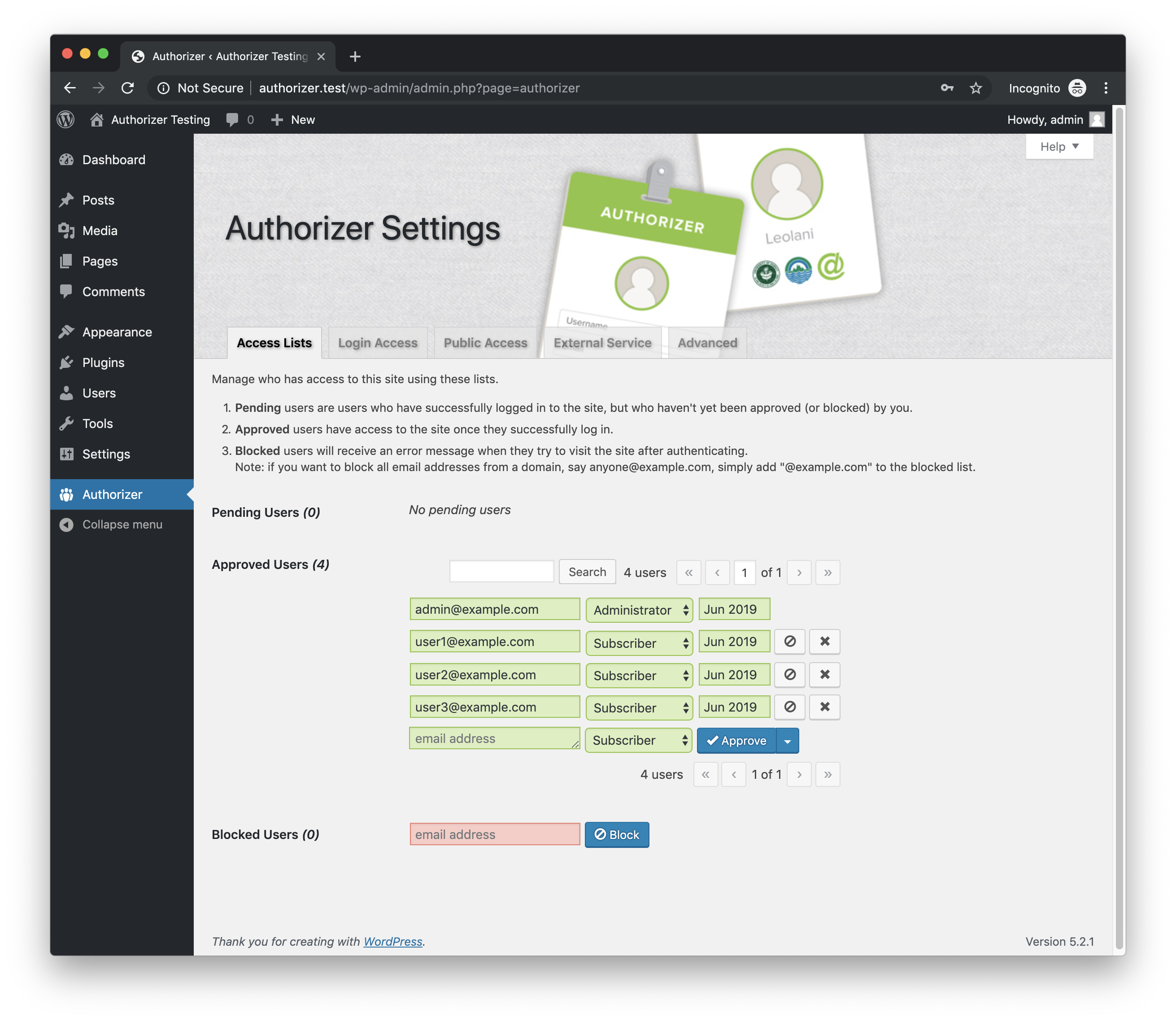Screen dimensions: 1176x1022
Task: Expand the Help panel
Action: tap(1058, 147)
